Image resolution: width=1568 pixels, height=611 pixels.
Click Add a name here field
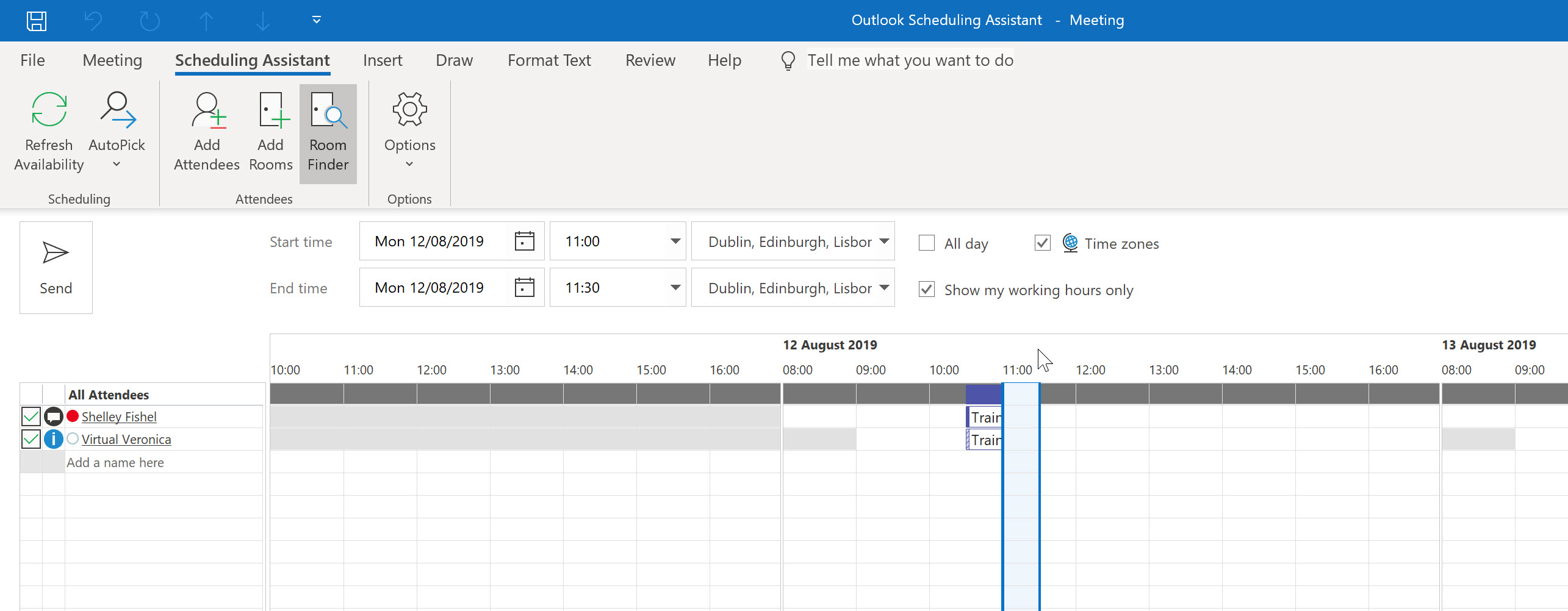(x=164, y=462)
